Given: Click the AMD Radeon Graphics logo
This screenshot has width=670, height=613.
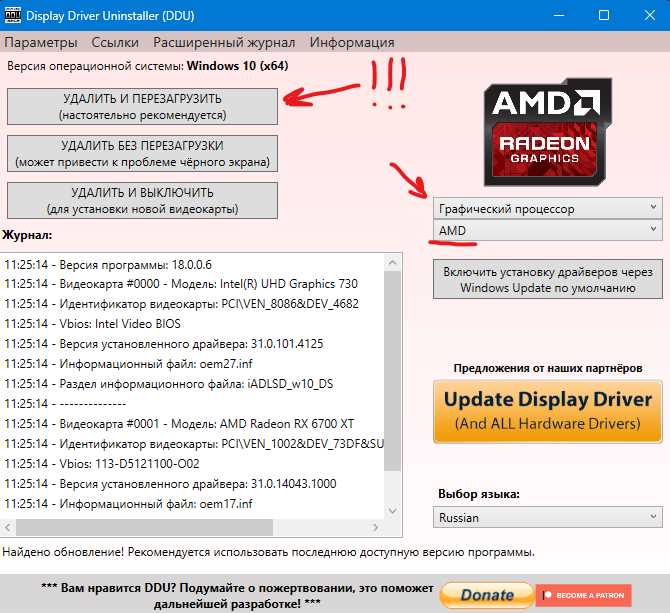Looking at the screenshot, I should 548,132.
